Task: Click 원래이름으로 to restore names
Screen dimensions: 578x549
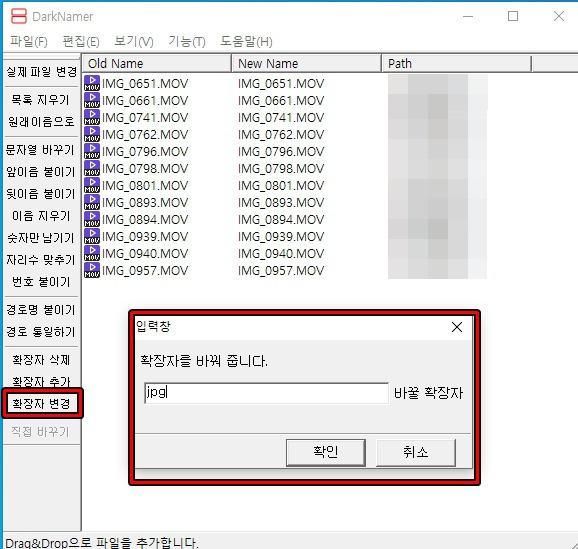Action: [x=41, y=121]
